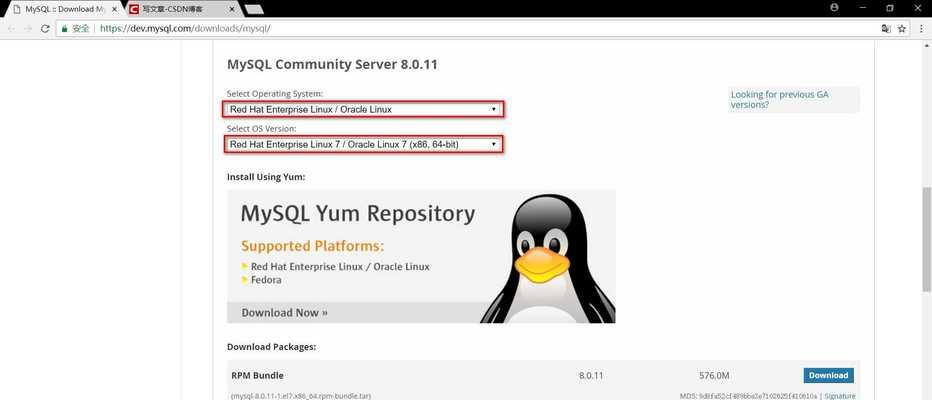Click the 8.0.11 version cell
This screenshot has width=932, height=400.
(591, 376)
